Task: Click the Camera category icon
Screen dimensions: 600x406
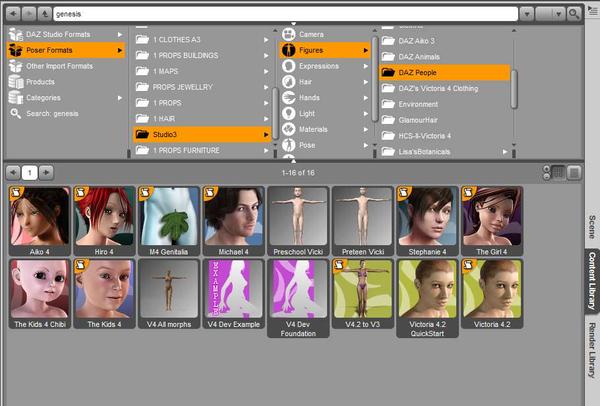Action: 289,34
